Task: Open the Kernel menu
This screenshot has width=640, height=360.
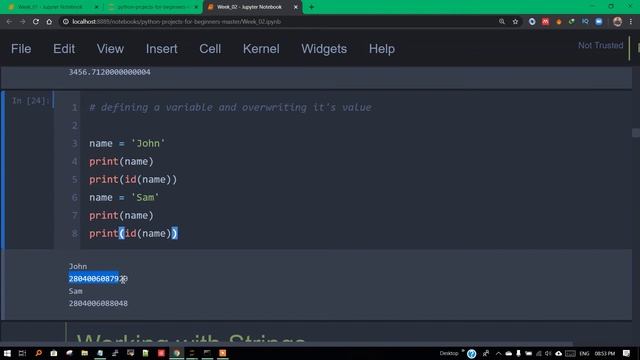Action: coord(261,49)
